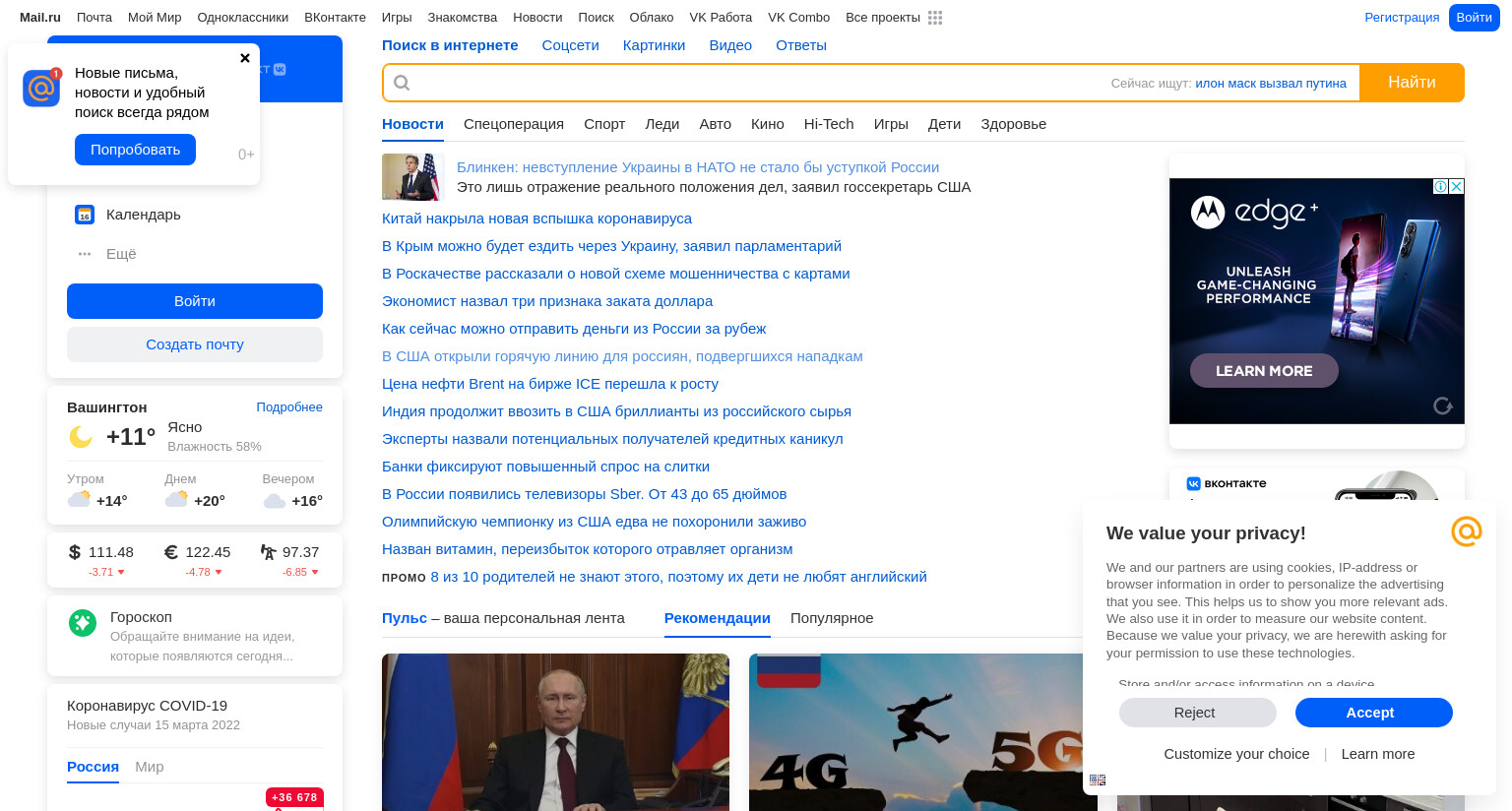Click the ad info icon on Motorola banner
The image size is (1512, 811).
(1440, 186)
